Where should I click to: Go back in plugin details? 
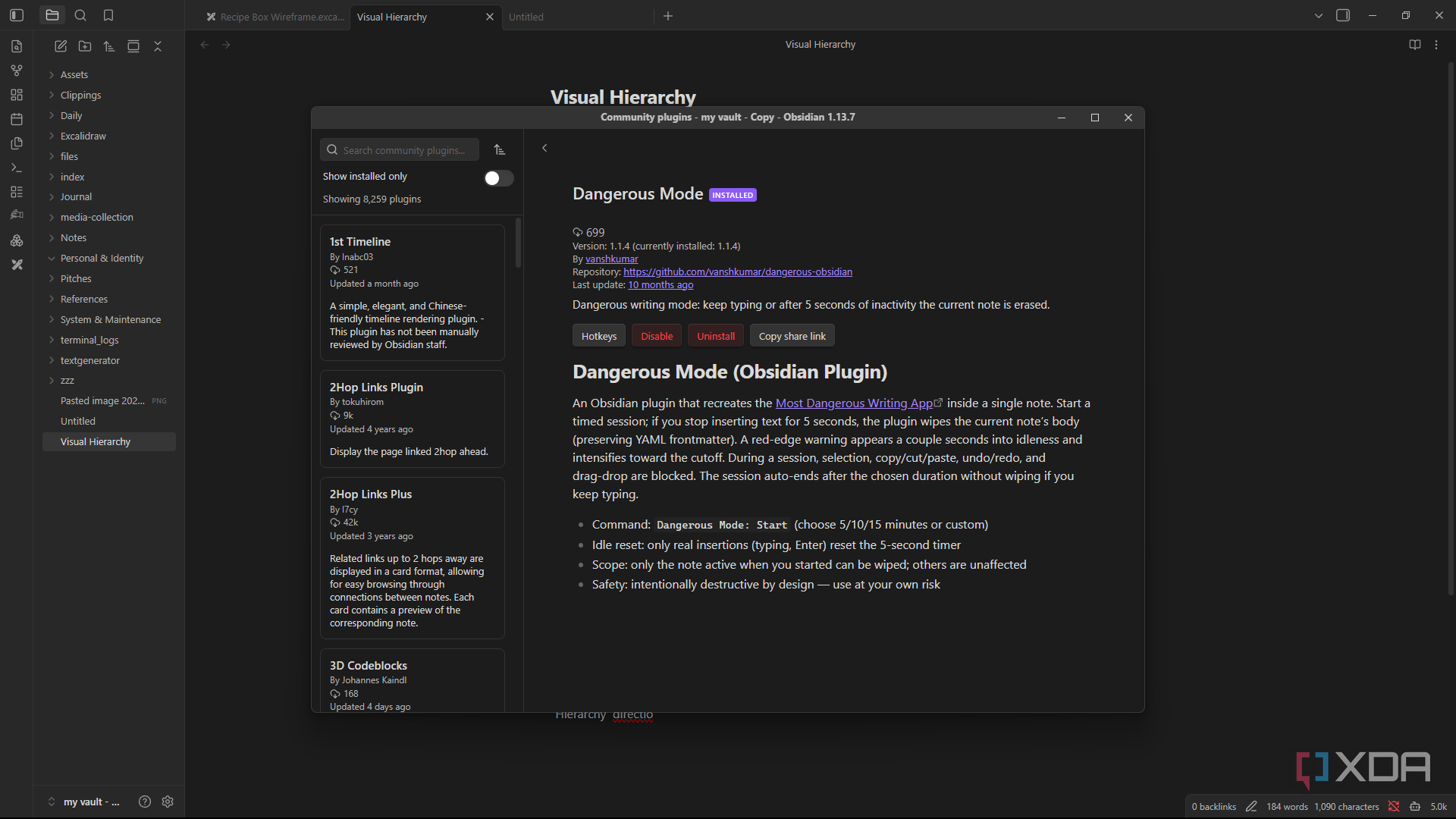[x=544, y=148]
